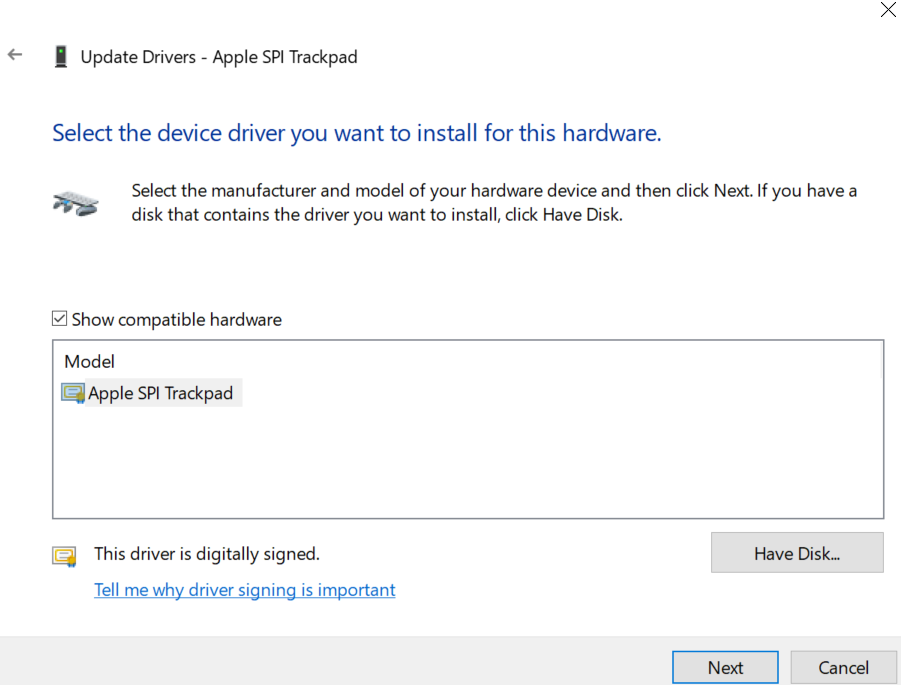This screenshot has height=685, width=901.
Task: Uncheck the Show compatible hardware checkbox
Action: coord(60,320)
